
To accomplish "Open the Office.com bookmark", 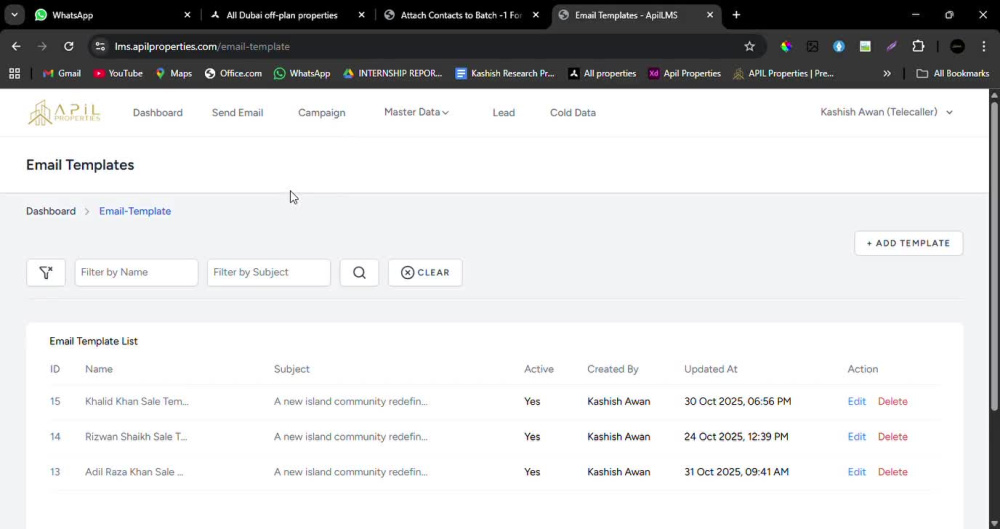I will [x=233, y=73].
